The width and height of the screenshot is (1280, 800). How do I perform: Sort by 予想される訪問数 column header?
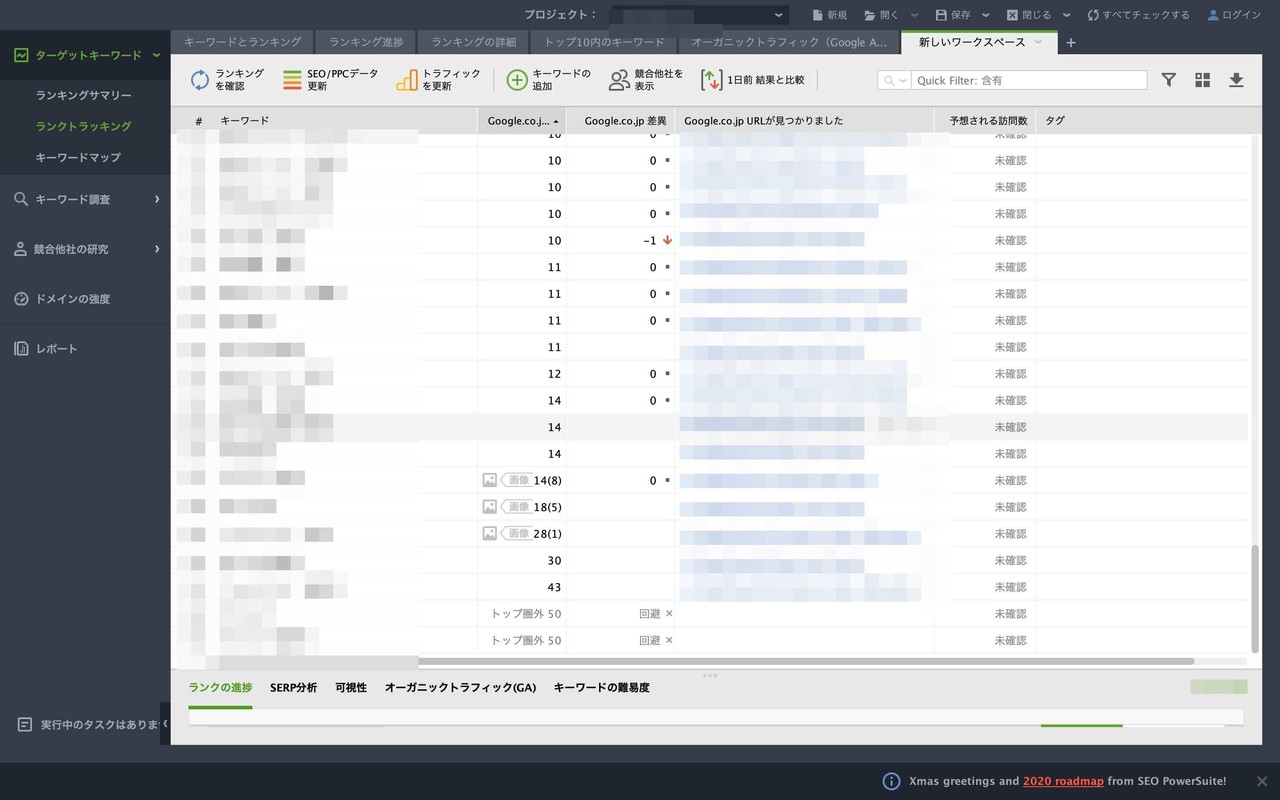pos(985,121)
